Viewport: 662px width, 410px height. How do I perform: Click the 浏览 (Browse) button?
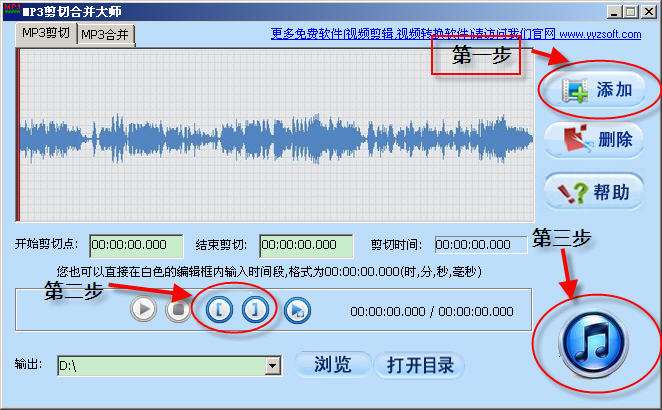pyautogui.click(x=333, y=364)
